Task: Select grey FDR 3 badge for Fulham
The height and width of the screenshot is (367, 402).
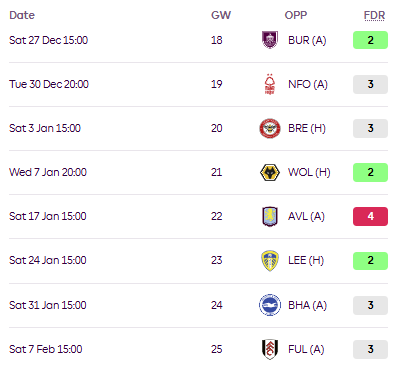Action: 370,349
